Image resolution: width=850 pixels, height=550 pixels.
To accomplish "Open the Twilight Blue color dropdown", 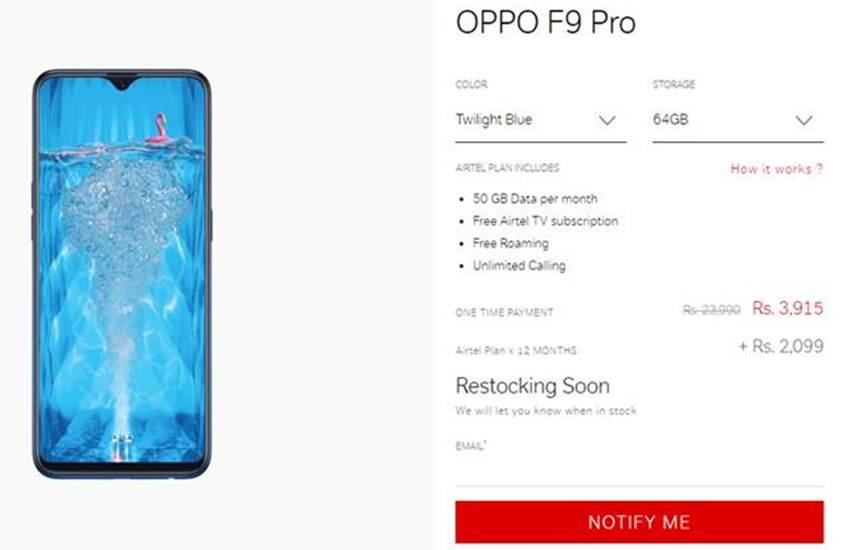I will point(540,121).
